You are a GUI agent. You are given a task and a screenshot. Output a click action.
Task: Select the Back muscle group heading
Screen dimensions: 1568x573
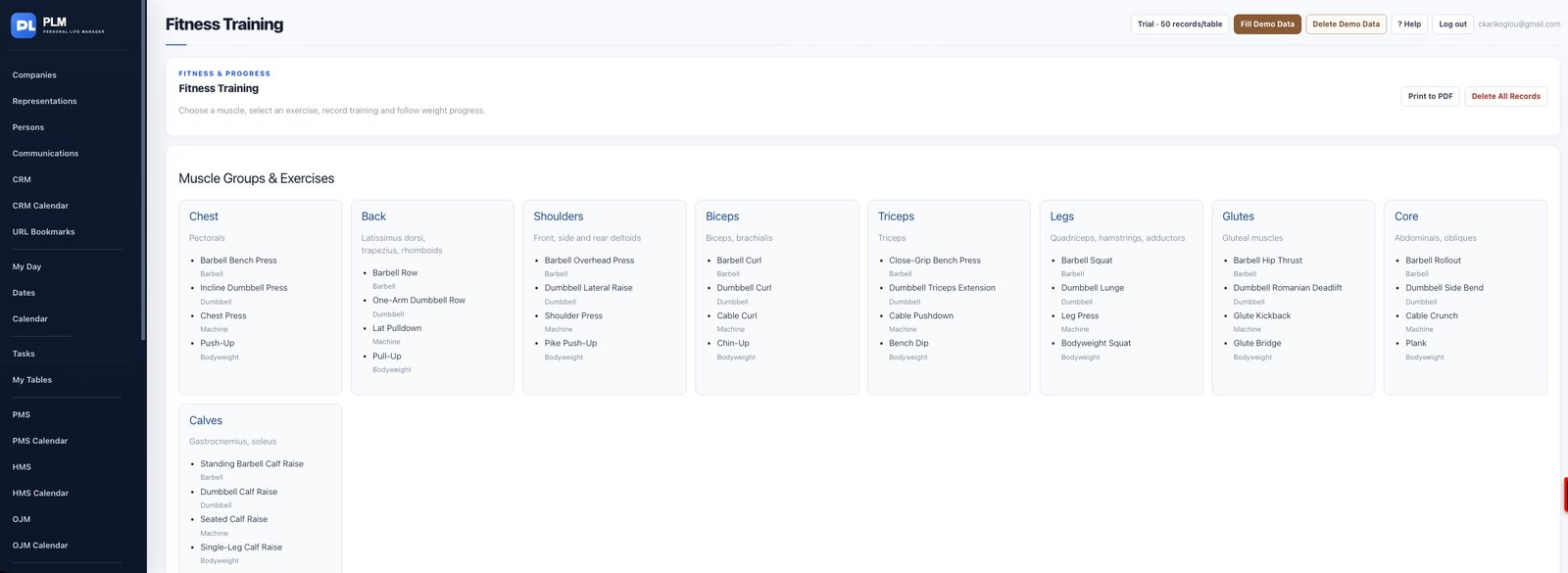point(373,216)
